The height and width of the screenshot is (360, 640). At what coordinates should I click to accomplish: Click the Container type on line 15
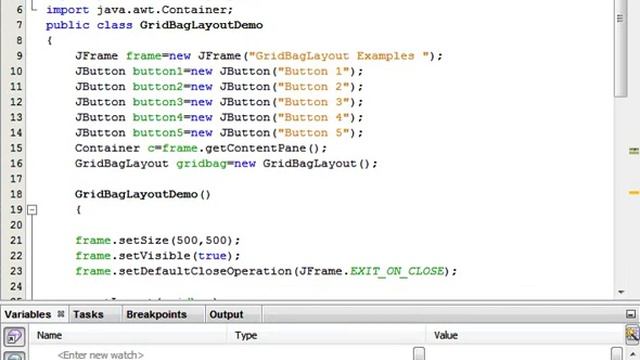coord(107,148)
